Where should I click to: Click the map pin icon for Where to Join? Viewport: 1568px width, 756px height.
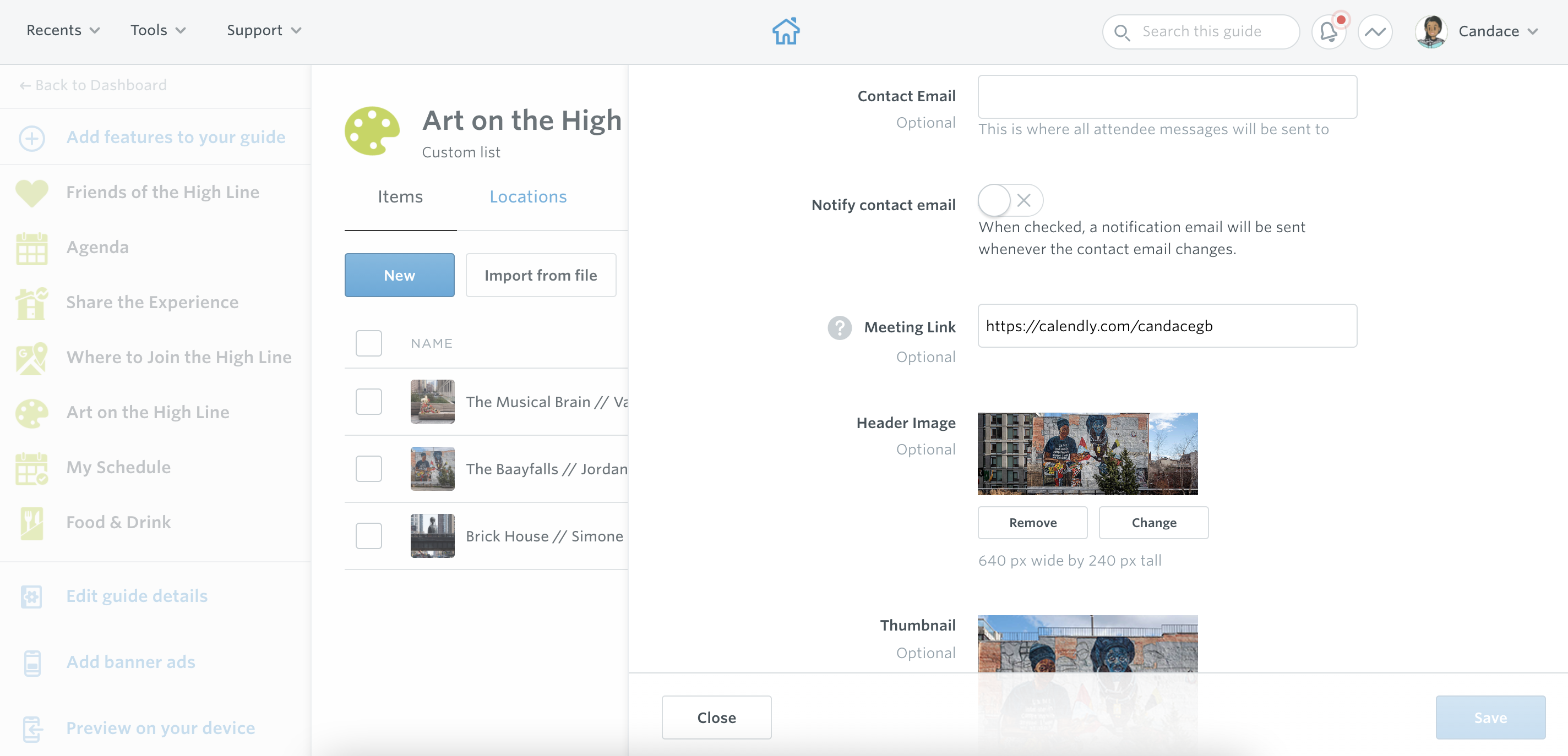[x=31, y=358]
